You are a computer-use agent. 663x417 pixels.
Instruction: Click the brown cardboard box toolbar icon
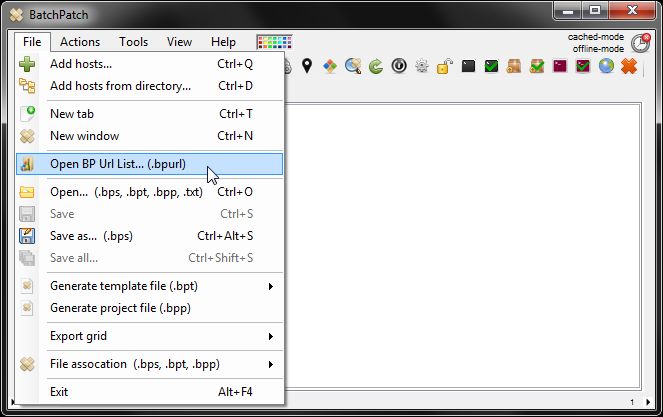(x=514, y=66)
